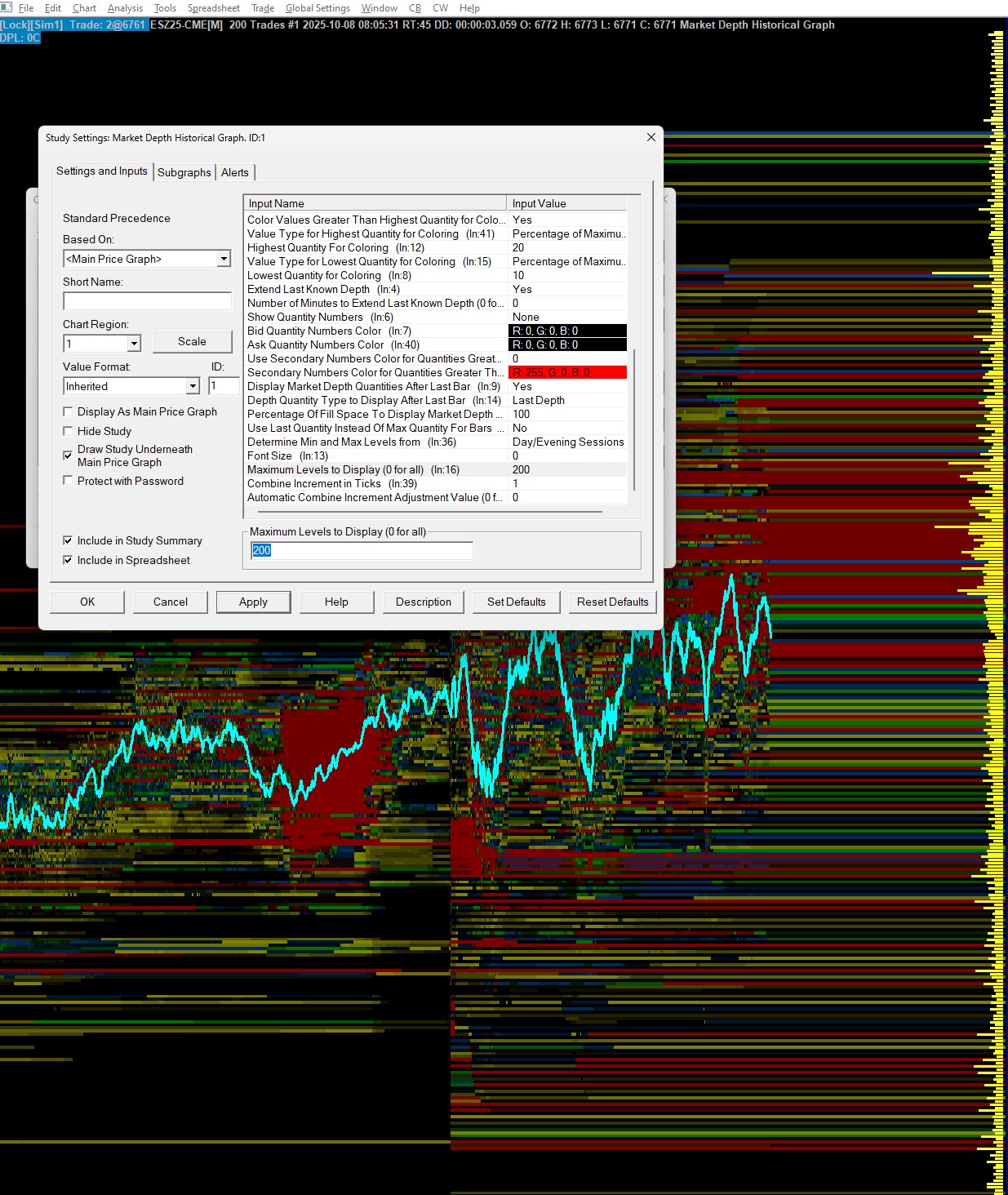Select the Determine Min and Max Levels from row
The image size is (1008, 1195).
coord(436,442)
